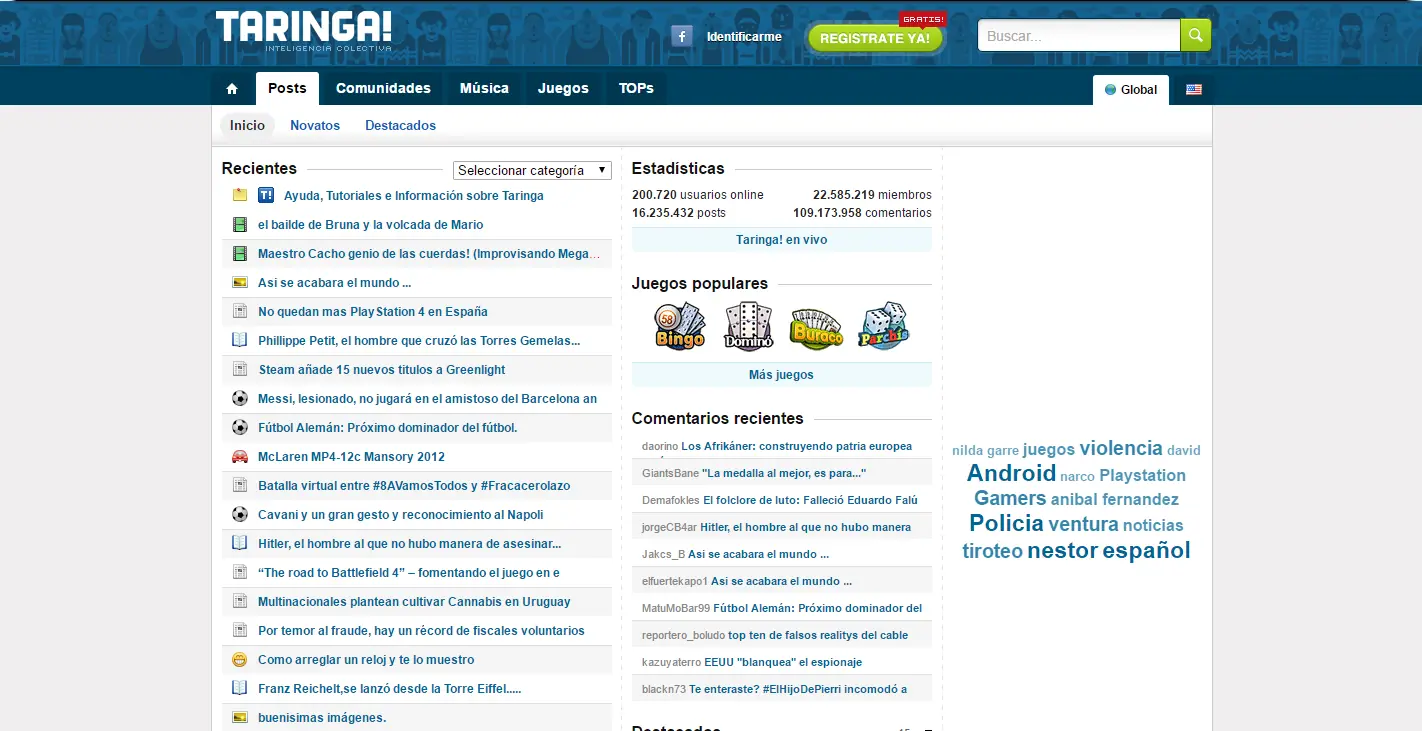Select the Global region tab
This screenshot has width=1422, height=731.
pyautogui.click(x=1131, y=90)
